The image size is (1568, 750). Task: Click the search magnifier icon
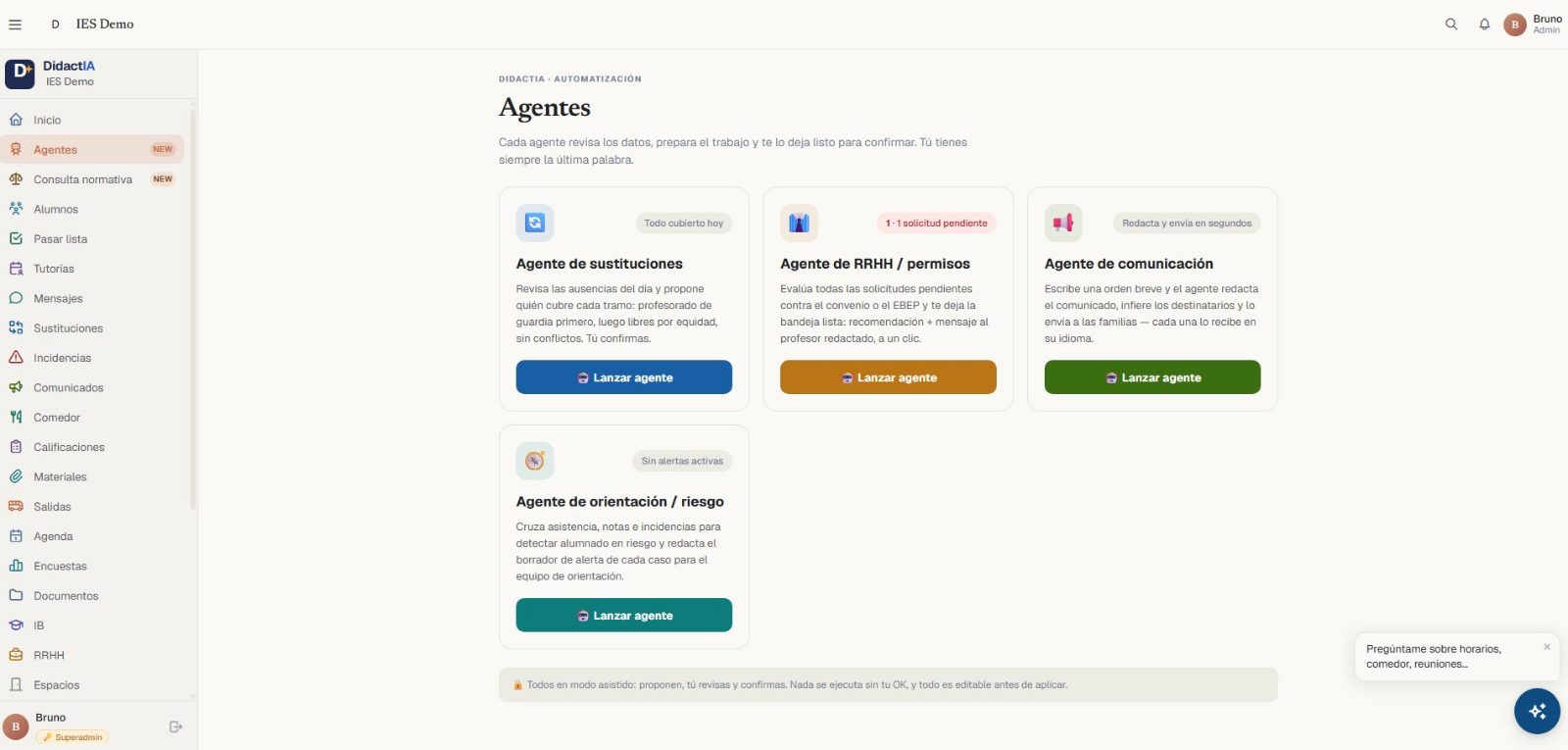[x=1451, y=25]
